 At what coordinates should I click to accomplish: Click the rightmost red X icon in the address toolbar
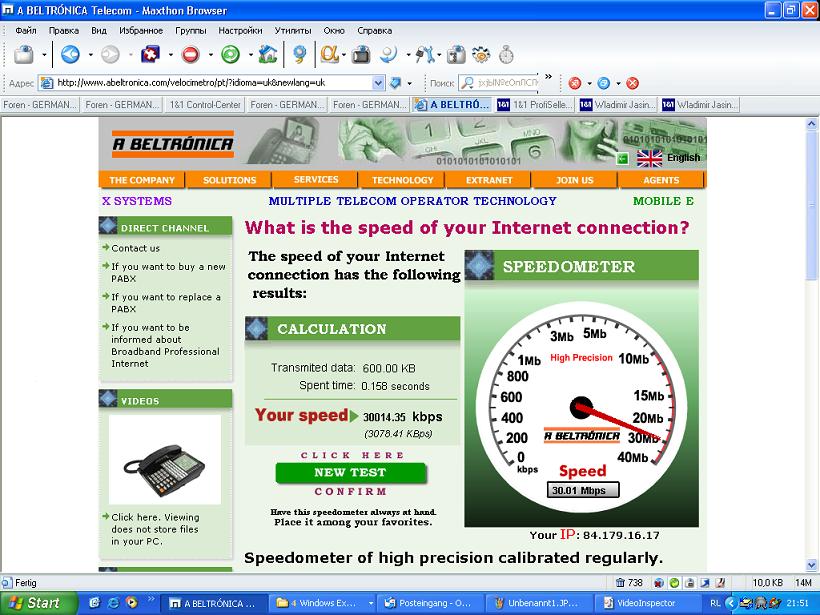pyautogui.click(x=632, y=83)
